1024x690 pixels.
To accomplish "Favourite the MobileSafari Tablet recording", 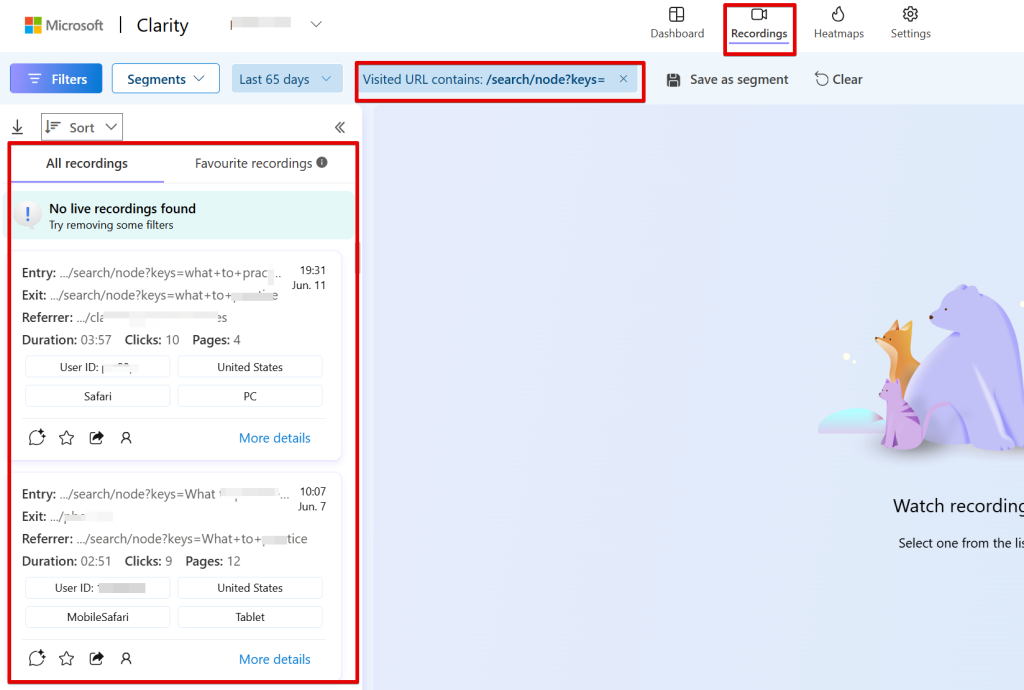I will coord(67,658).
